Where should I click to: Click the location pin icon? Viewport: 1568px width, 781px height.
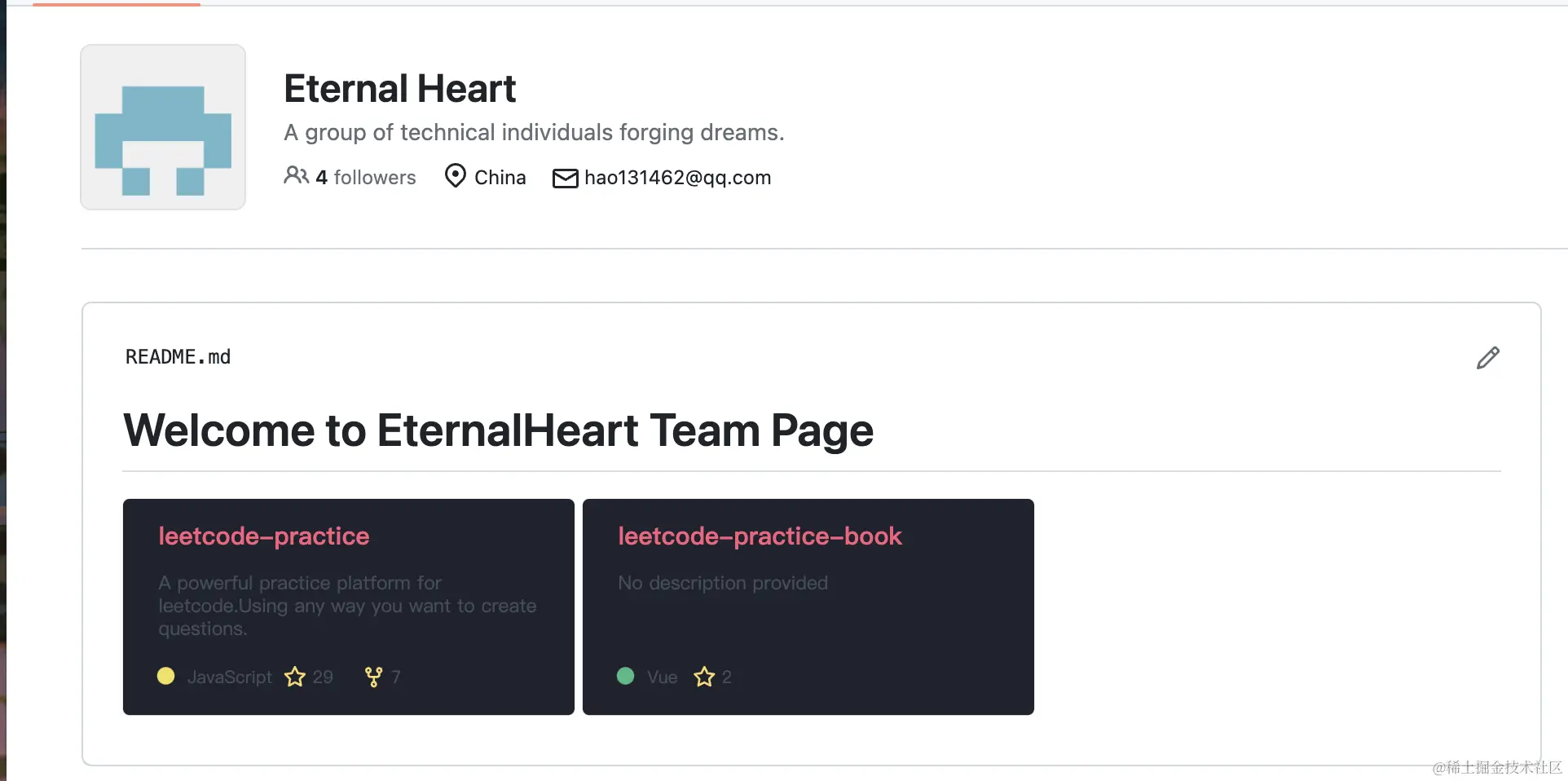(x=455, y=176)
